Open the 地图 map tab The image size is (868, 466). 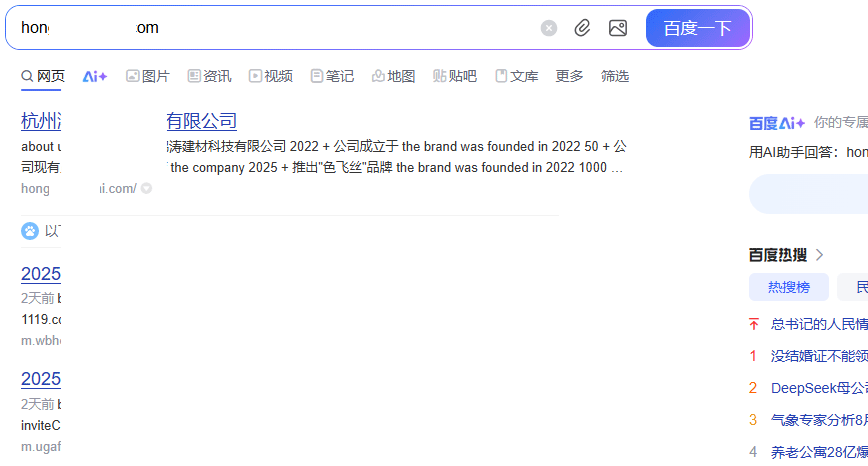(x=393, y=76)
